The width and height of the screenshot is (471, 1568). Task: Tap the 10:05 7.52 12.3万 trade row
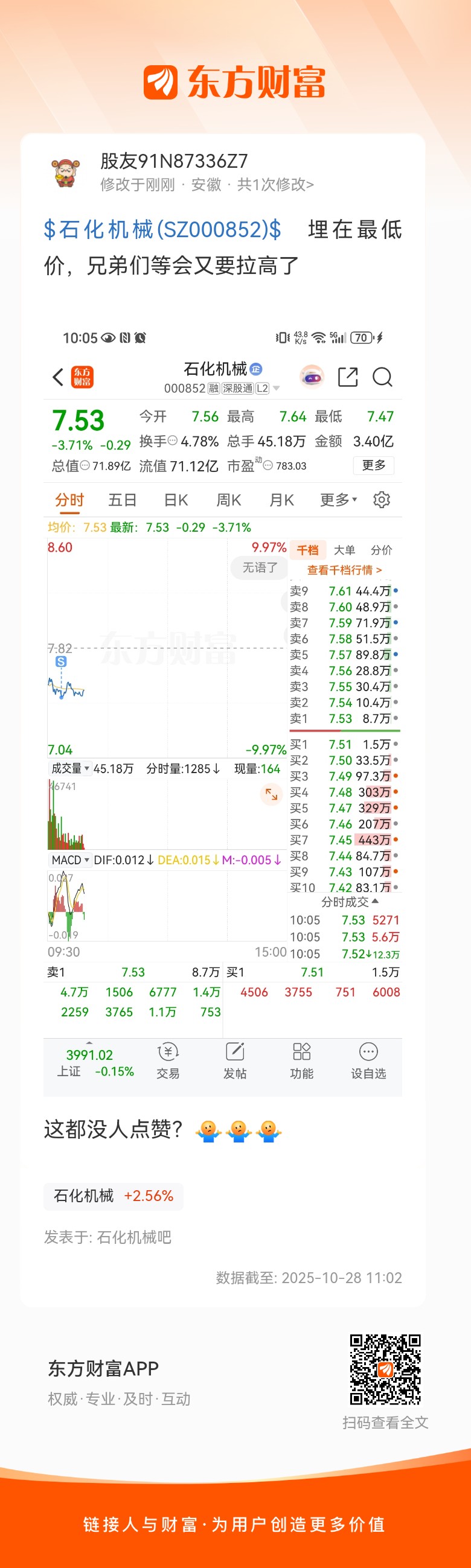[344, 954]
